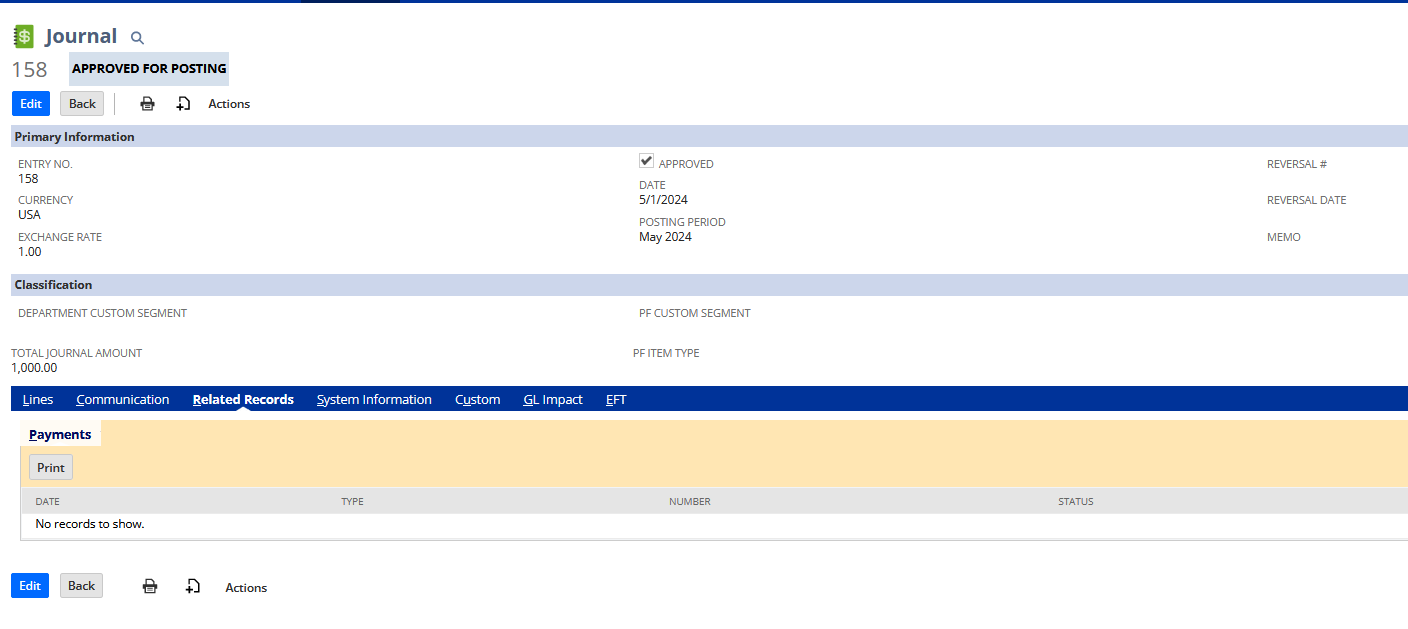
Task: Click the Reversal # field label
Action: [1297, 164]
